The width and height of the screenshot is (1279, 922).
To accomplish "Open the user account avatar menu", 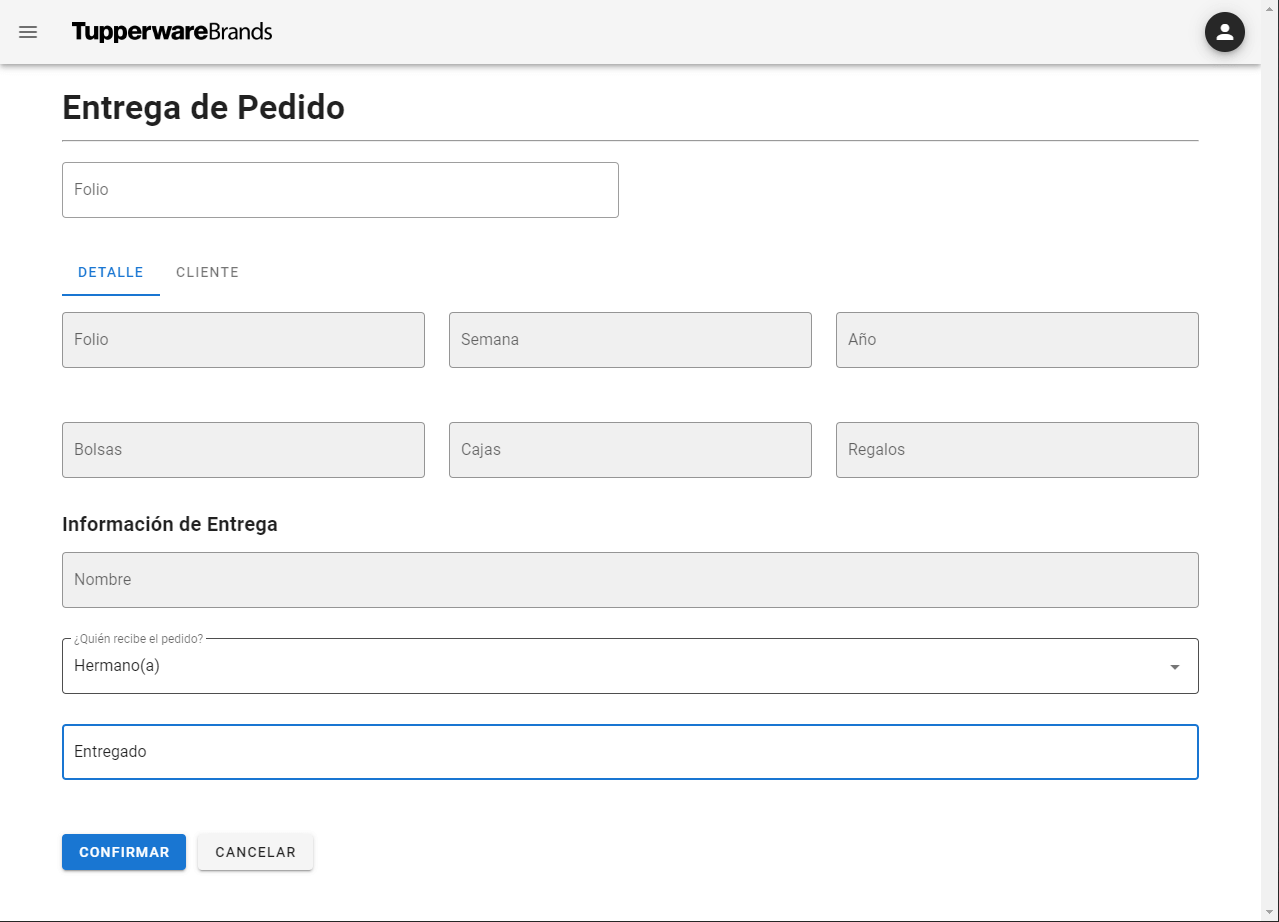I will pos(1225,32).
